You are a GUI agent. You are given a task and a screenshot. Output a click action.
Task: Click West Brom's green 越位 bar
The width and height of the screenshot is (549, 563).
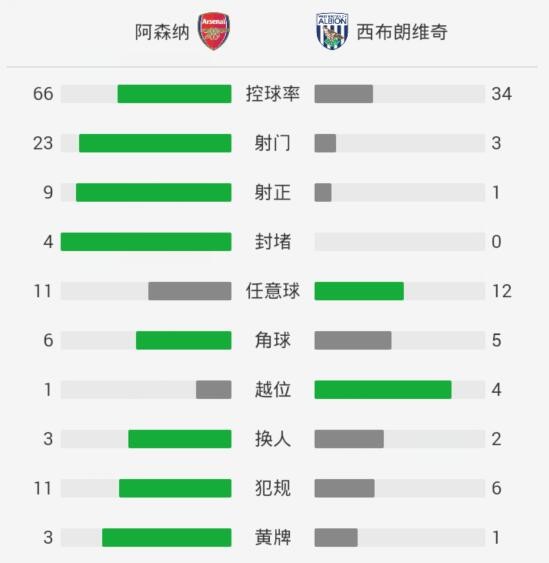(383, 390)
